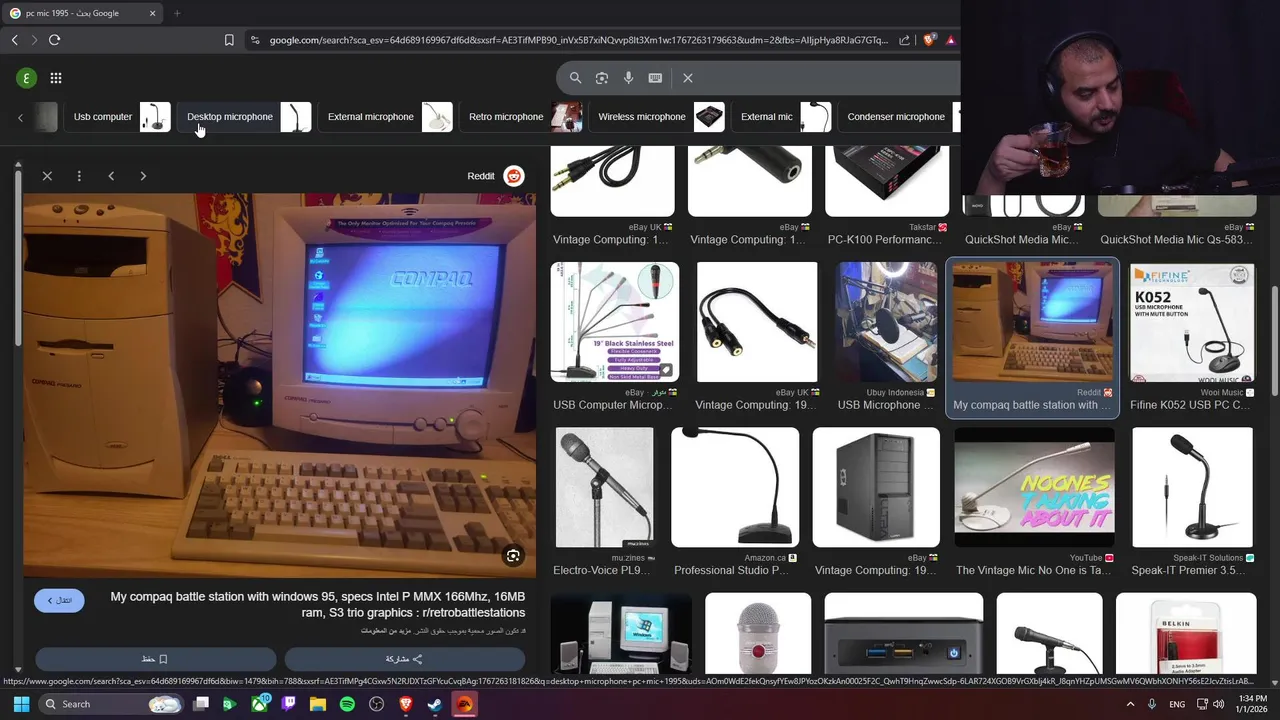Open Belkin adapter package thumbnail
Viewport: 1280px width, 720px height.
click(x=1186, y=634)
